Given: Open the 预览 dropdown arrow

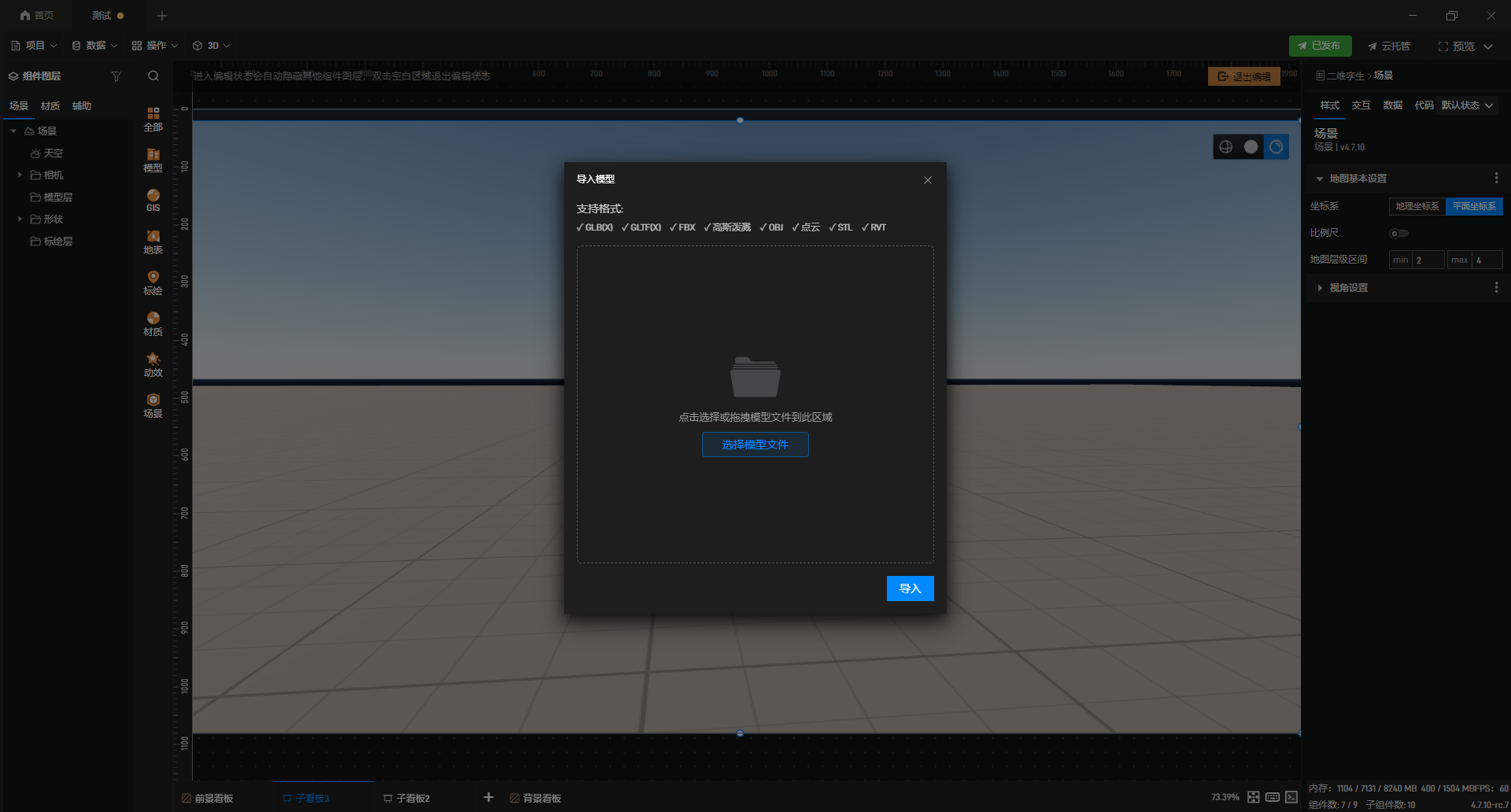Looking at the screenshot, I should pyautogui.click(x=1488, y=46).
